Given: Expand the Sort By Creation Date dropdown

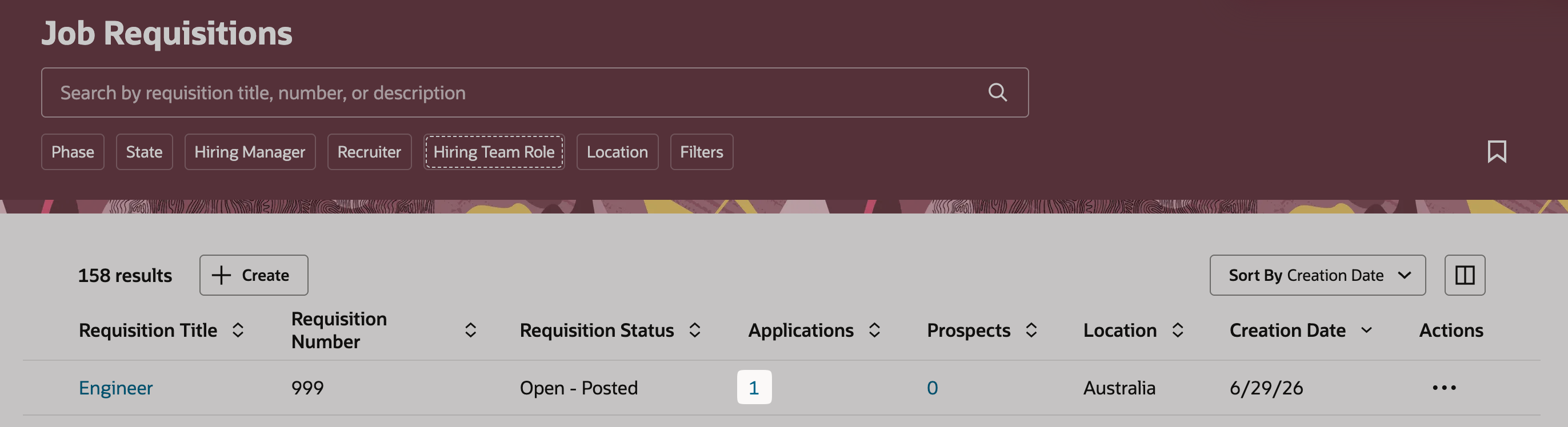Looking at the screenshot, I should point(1317,275).
